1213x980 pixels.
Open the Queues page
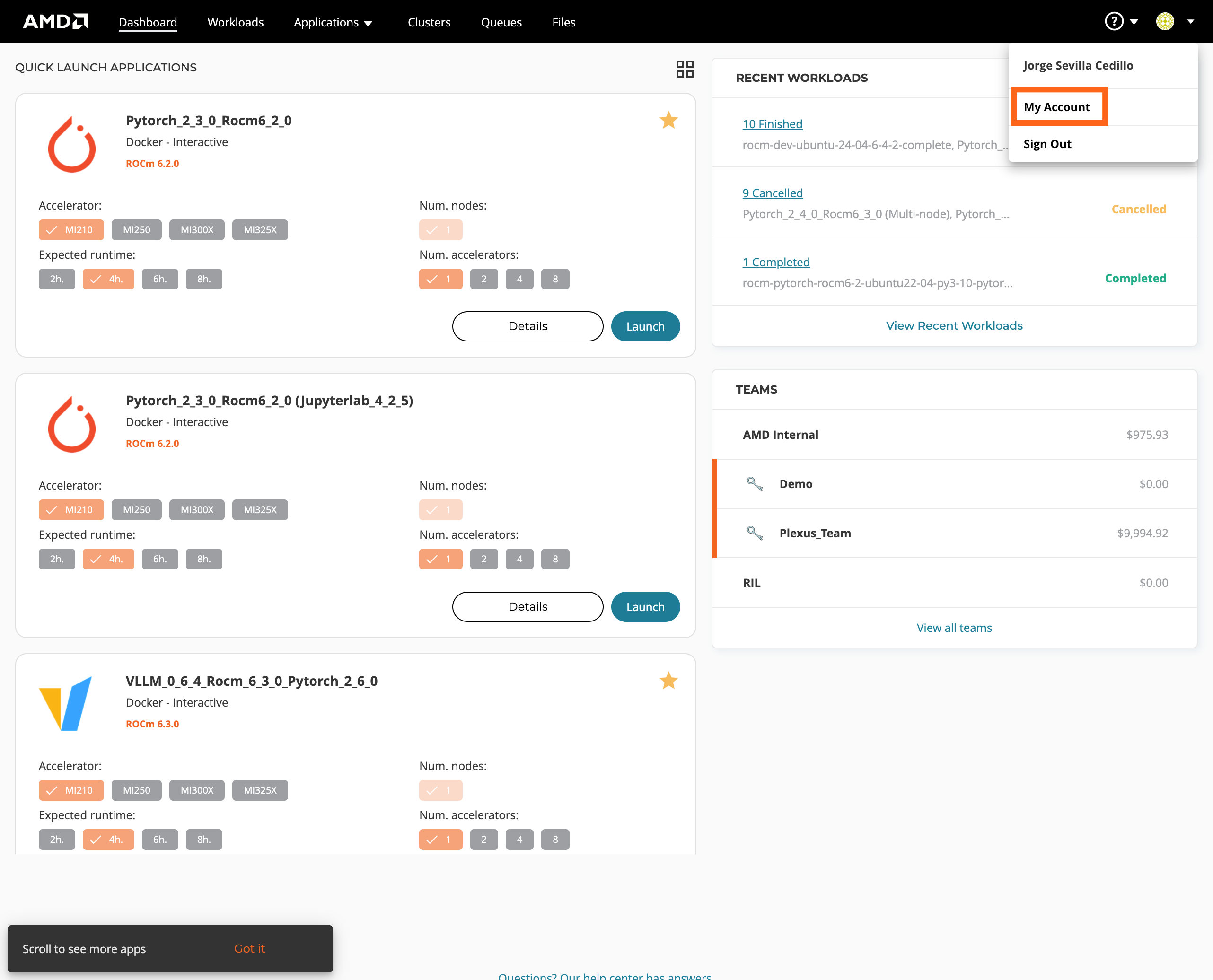click(501, 23)
